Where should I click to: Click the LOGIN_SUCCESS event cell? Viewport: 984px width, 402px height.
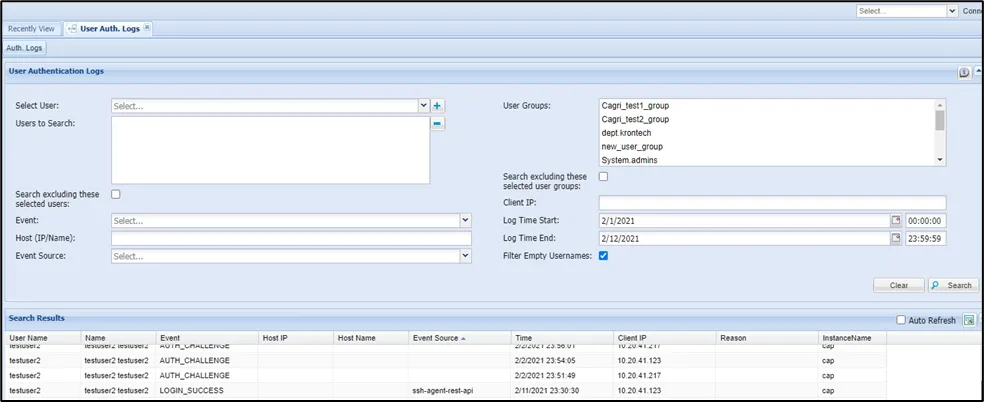[207, 390]
